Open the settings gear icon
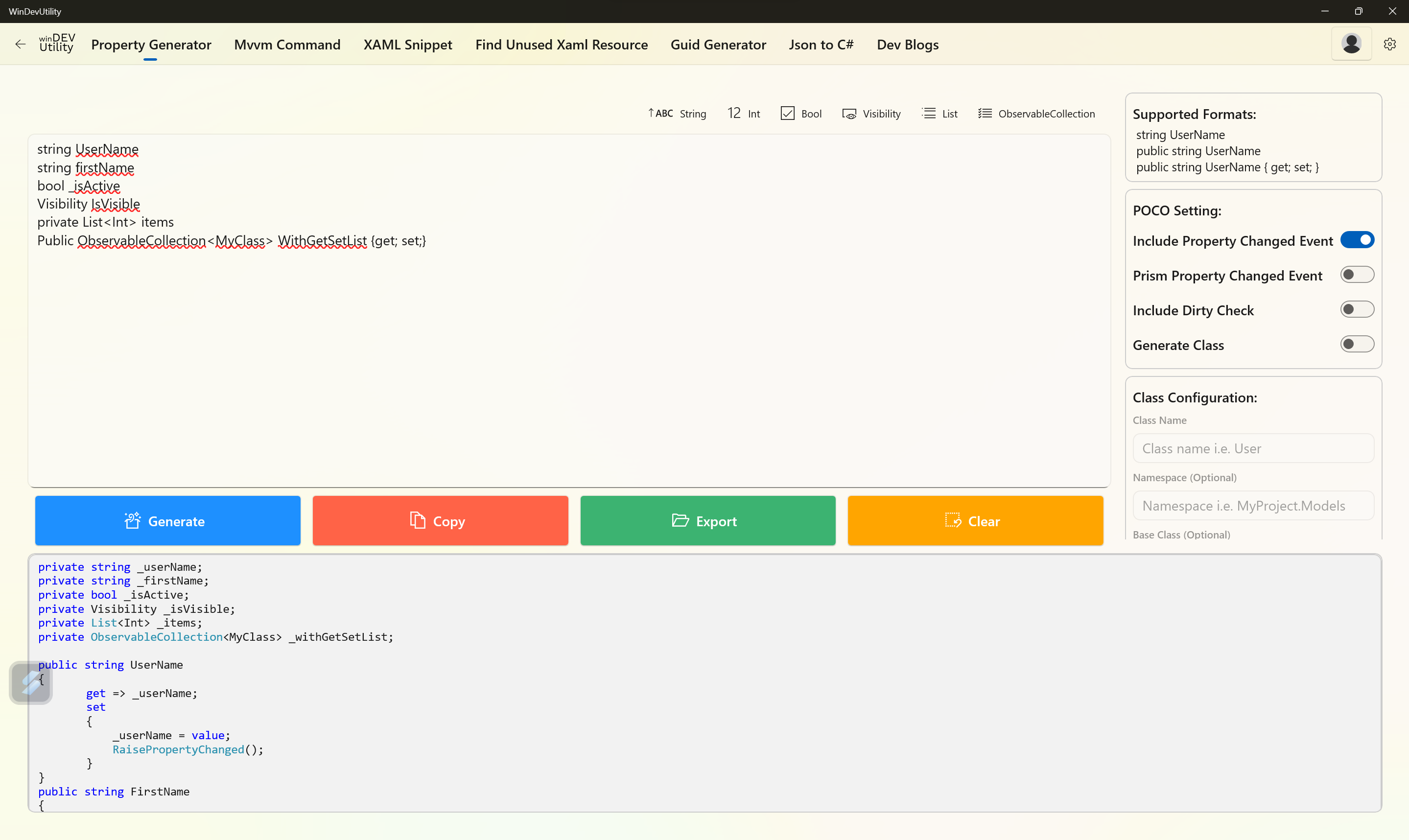Image resolution: width=1409 pixels, height=840 pixels. point(1389,44)
